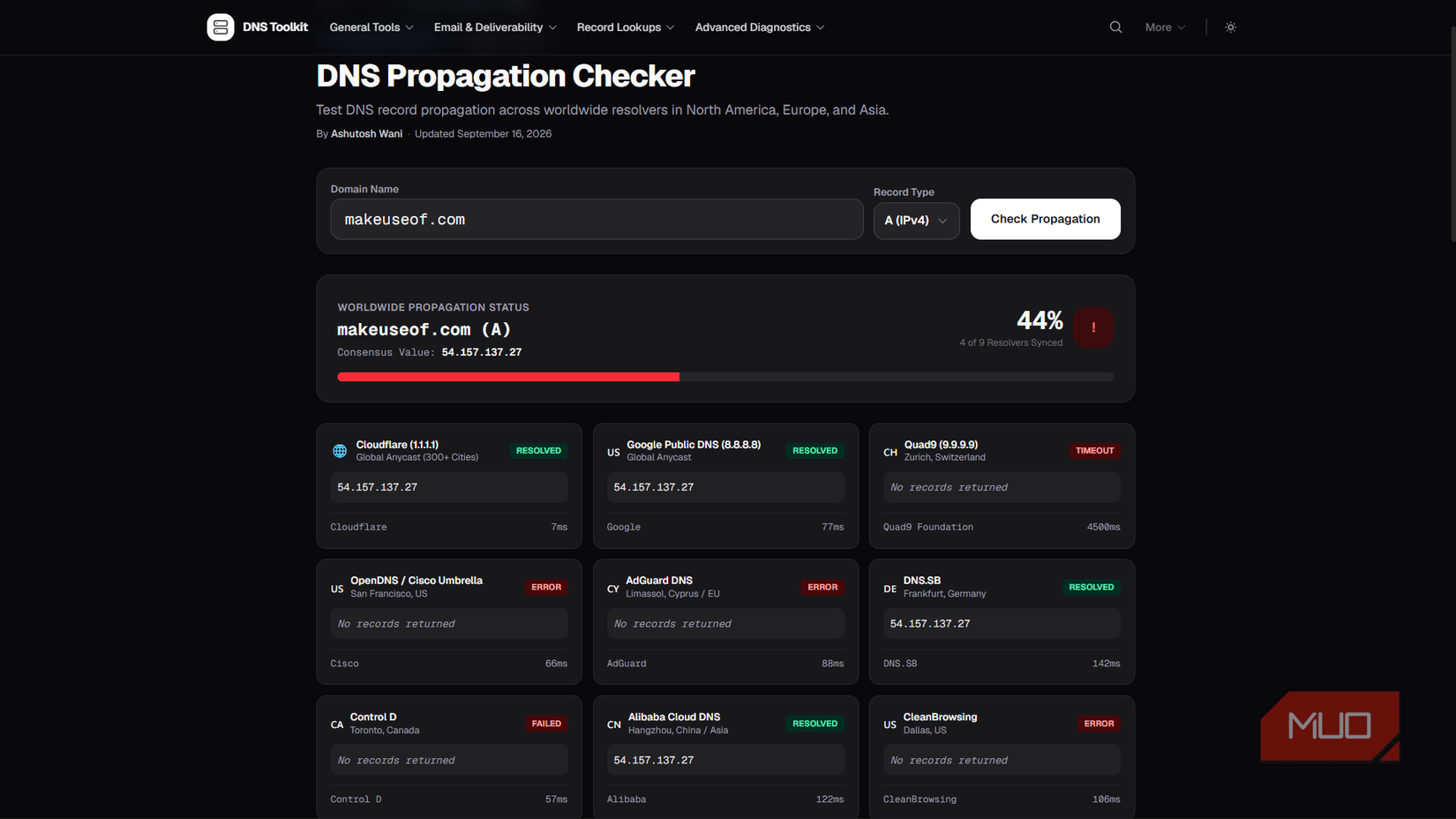1456x819 pixels.
Task: Click the red exclamation status icon
Action: 1093,327
